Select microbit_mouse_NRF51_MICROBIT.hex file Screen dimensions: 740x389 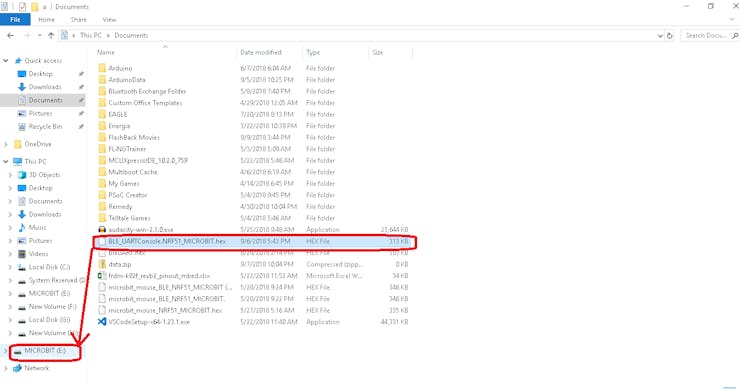(165, 311)
